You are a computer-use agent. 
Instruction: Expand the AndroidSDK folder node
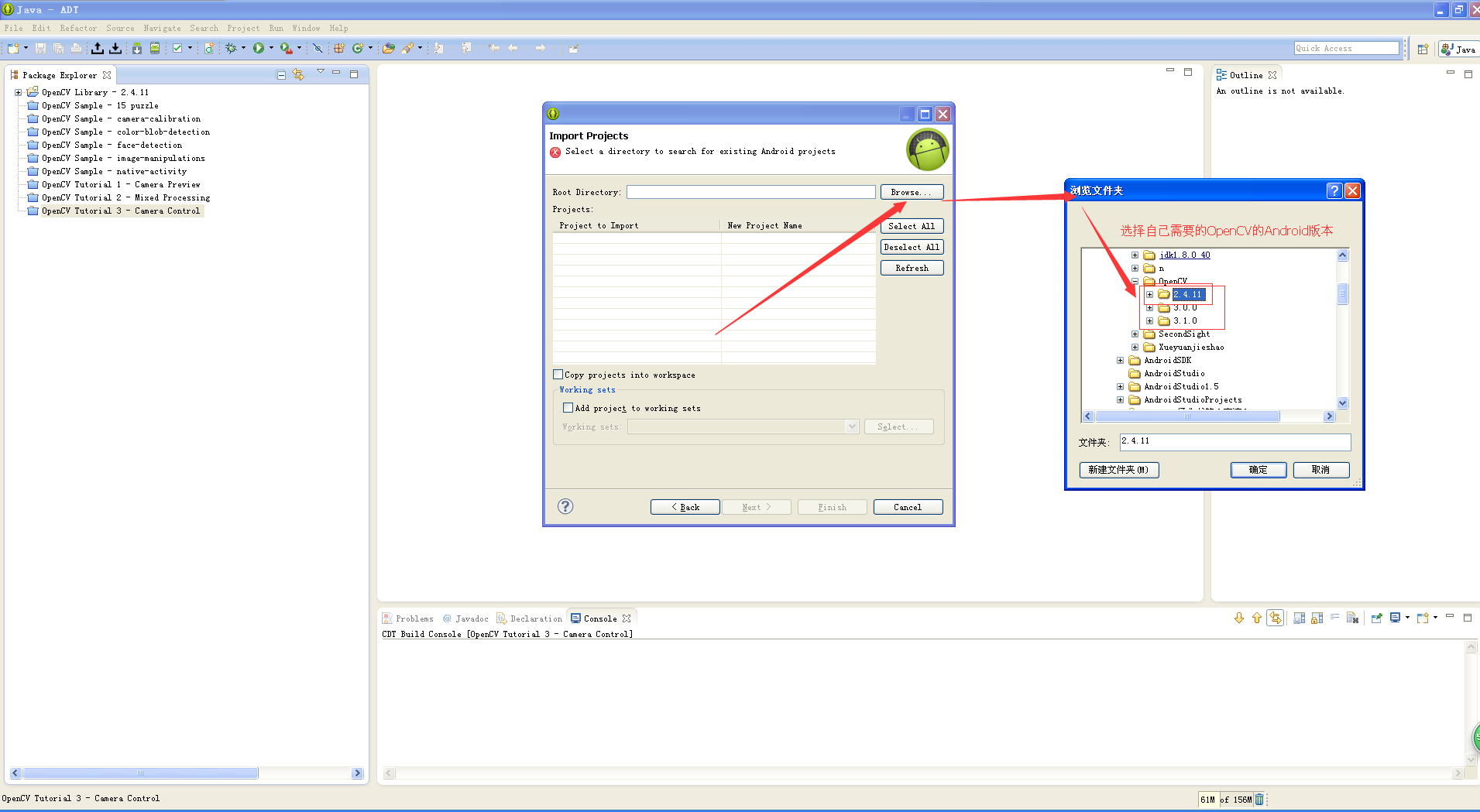coord(1120,360)
